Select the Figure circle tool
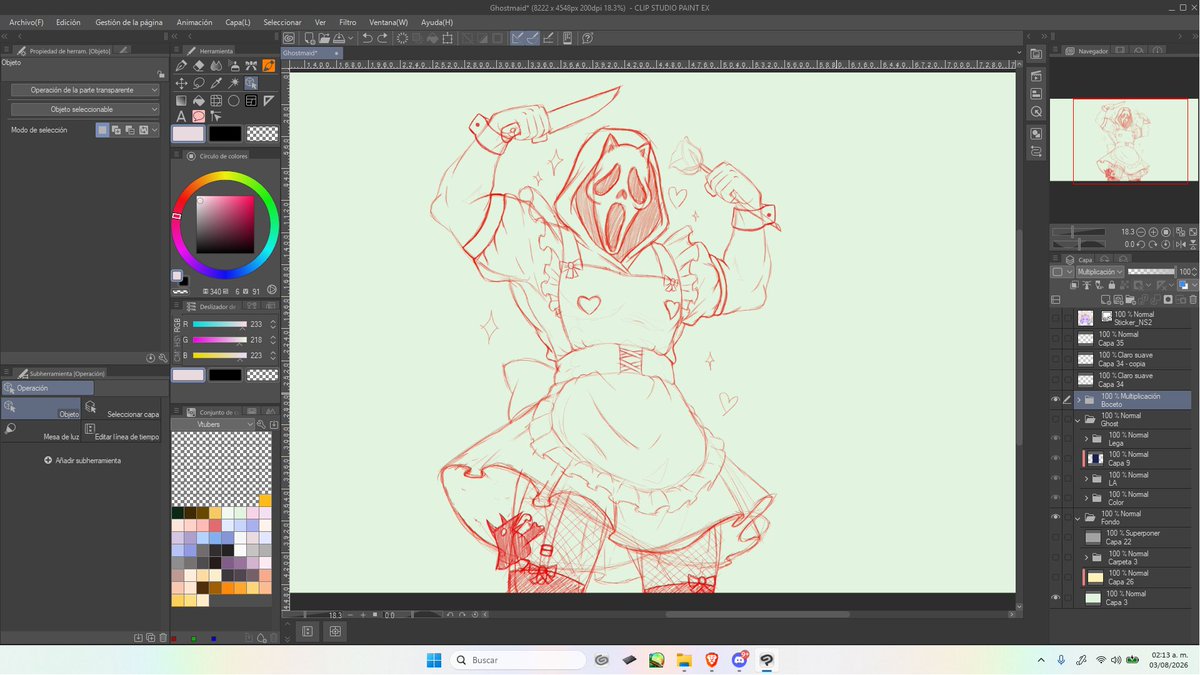This screenshot has width=1200, height=675. [233, 101]
